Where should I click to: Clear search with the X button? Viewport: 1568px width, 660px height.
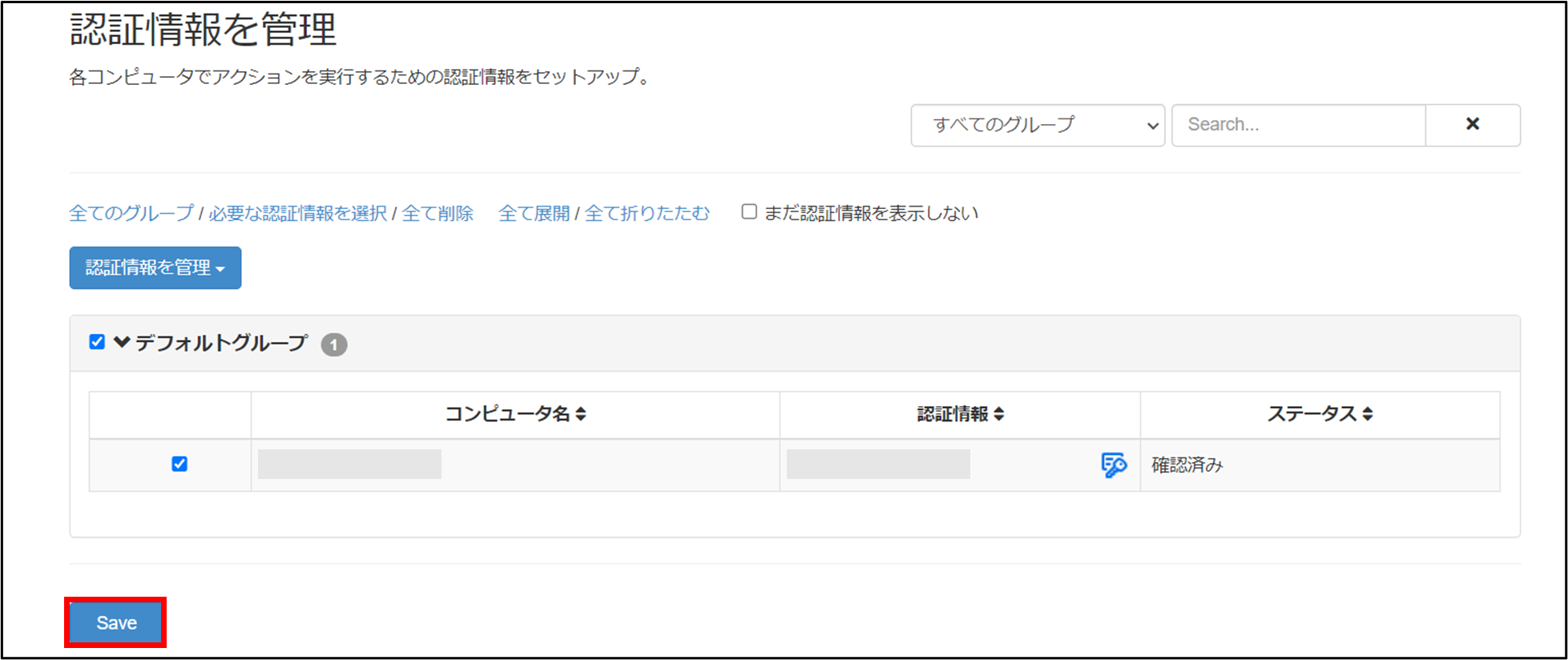point(1473,125)
